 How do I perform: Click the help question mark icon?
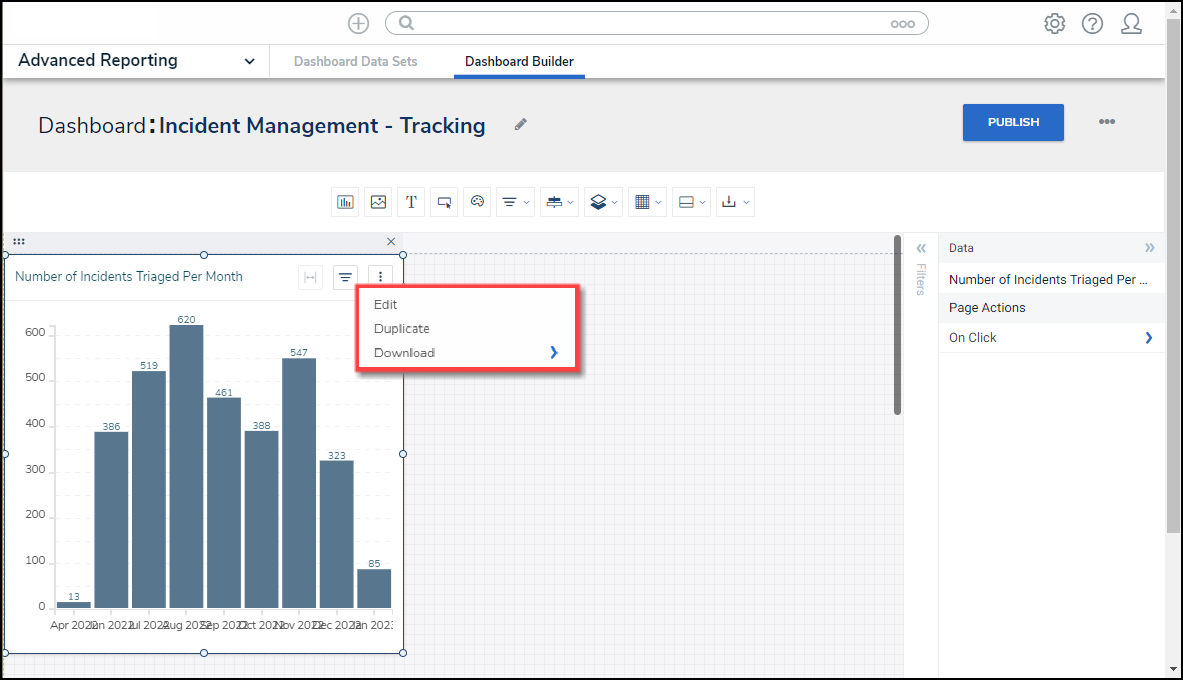coord(1092,24)
